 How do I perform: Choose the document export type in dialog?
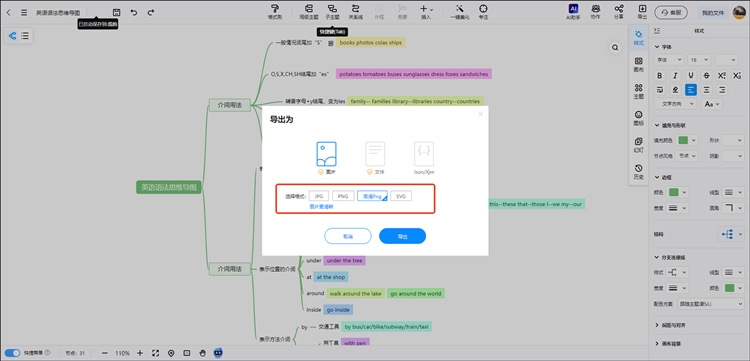pyautogui.click(x=375, y=158)
